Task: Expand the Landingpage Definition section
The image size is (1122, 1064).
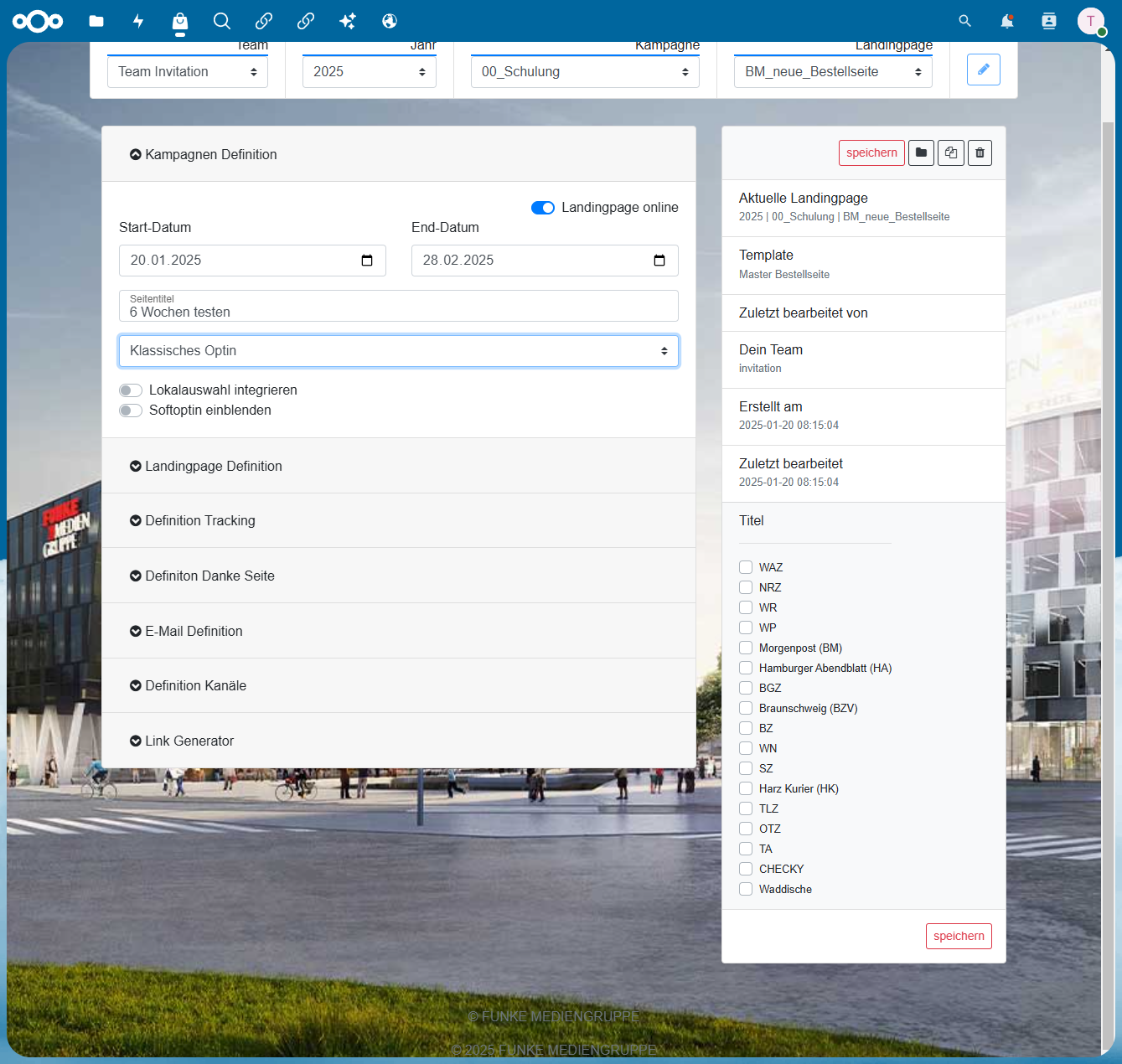Action: [x=399, y=466]
